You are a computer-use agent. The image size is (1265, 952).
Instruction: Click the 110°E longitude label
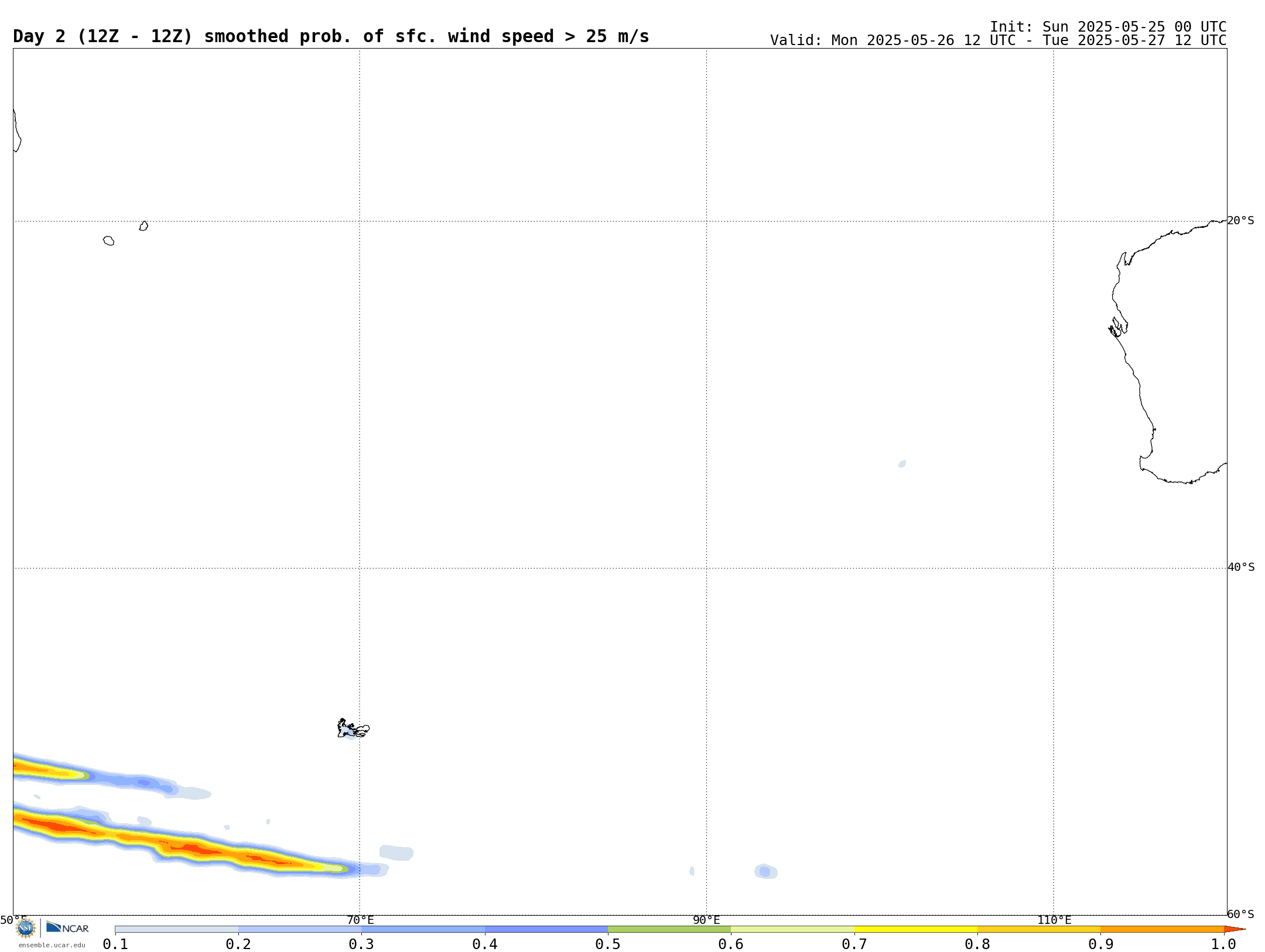coord(1054,920)
